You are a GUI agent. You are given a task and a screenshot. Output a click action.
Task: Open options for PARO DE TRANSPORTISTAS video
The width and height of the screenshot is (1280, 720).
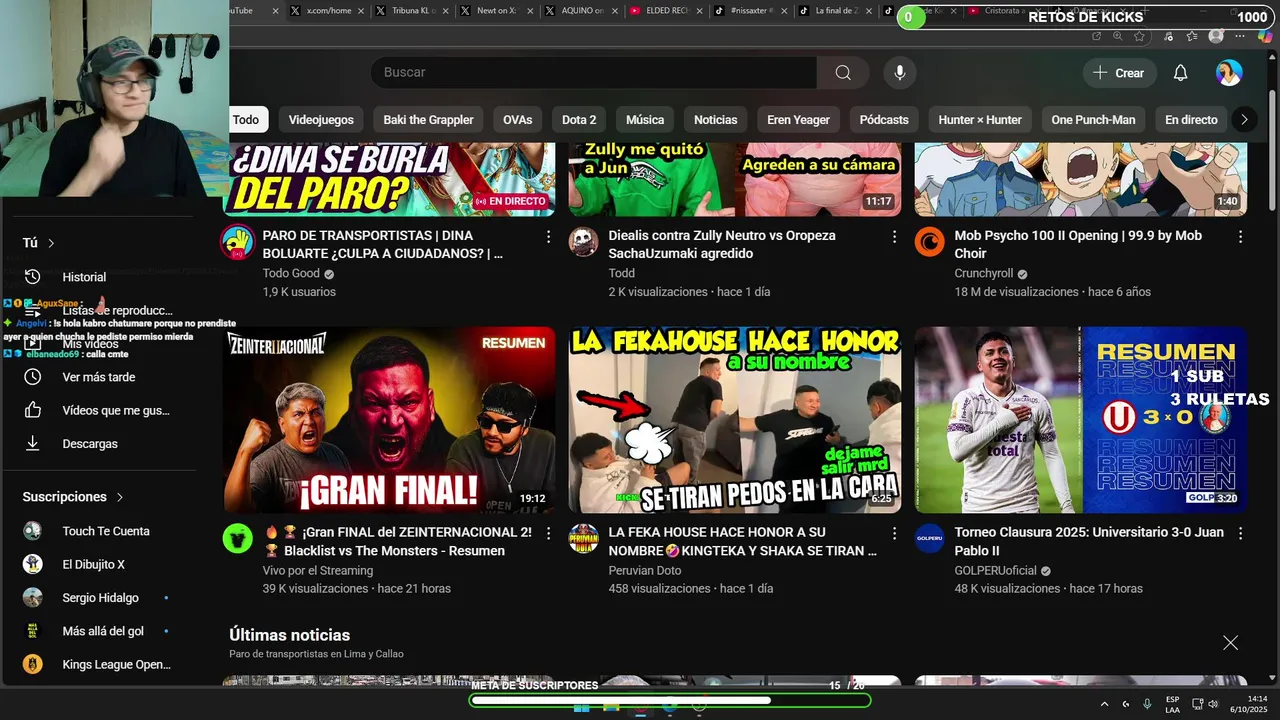point(548,237)
